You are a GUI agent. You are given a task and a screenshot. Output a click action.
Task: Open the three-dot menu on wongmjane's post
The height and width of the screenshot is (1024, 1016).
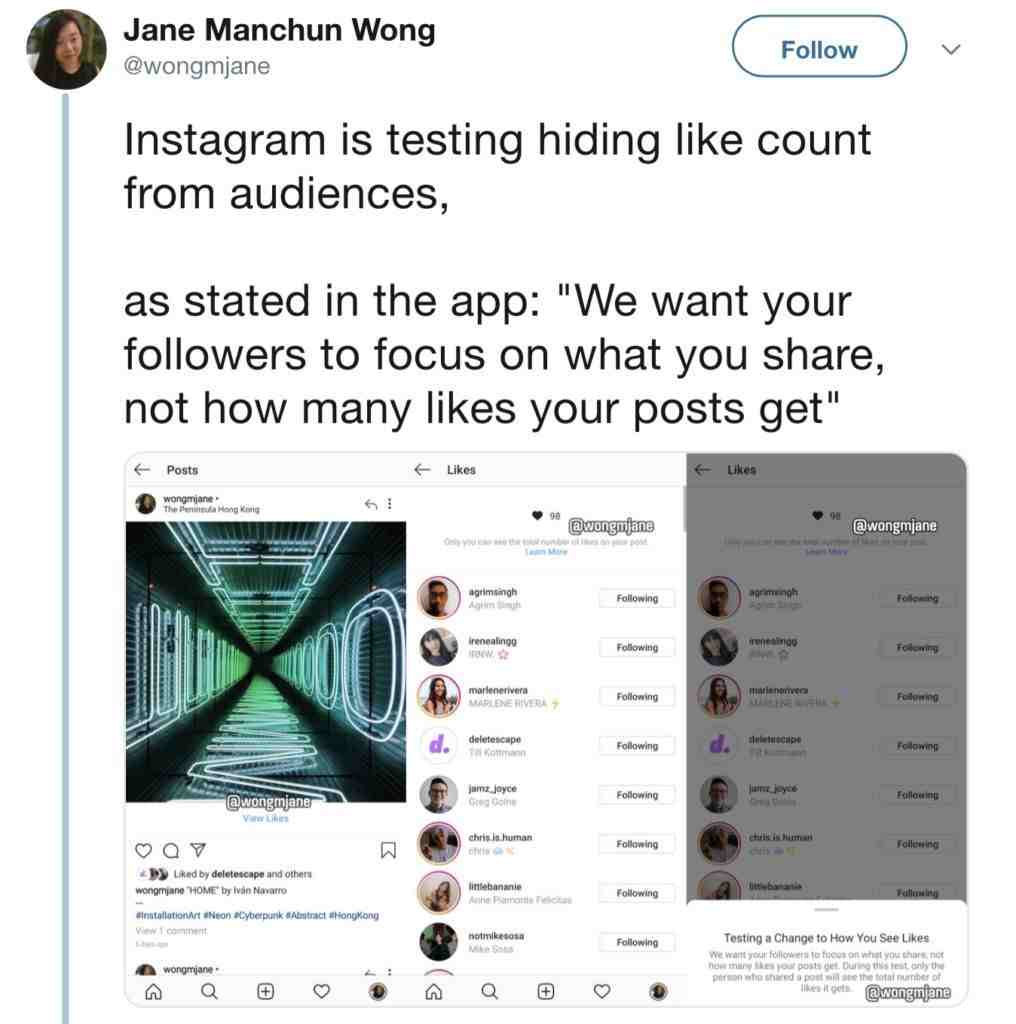point(390,504)
